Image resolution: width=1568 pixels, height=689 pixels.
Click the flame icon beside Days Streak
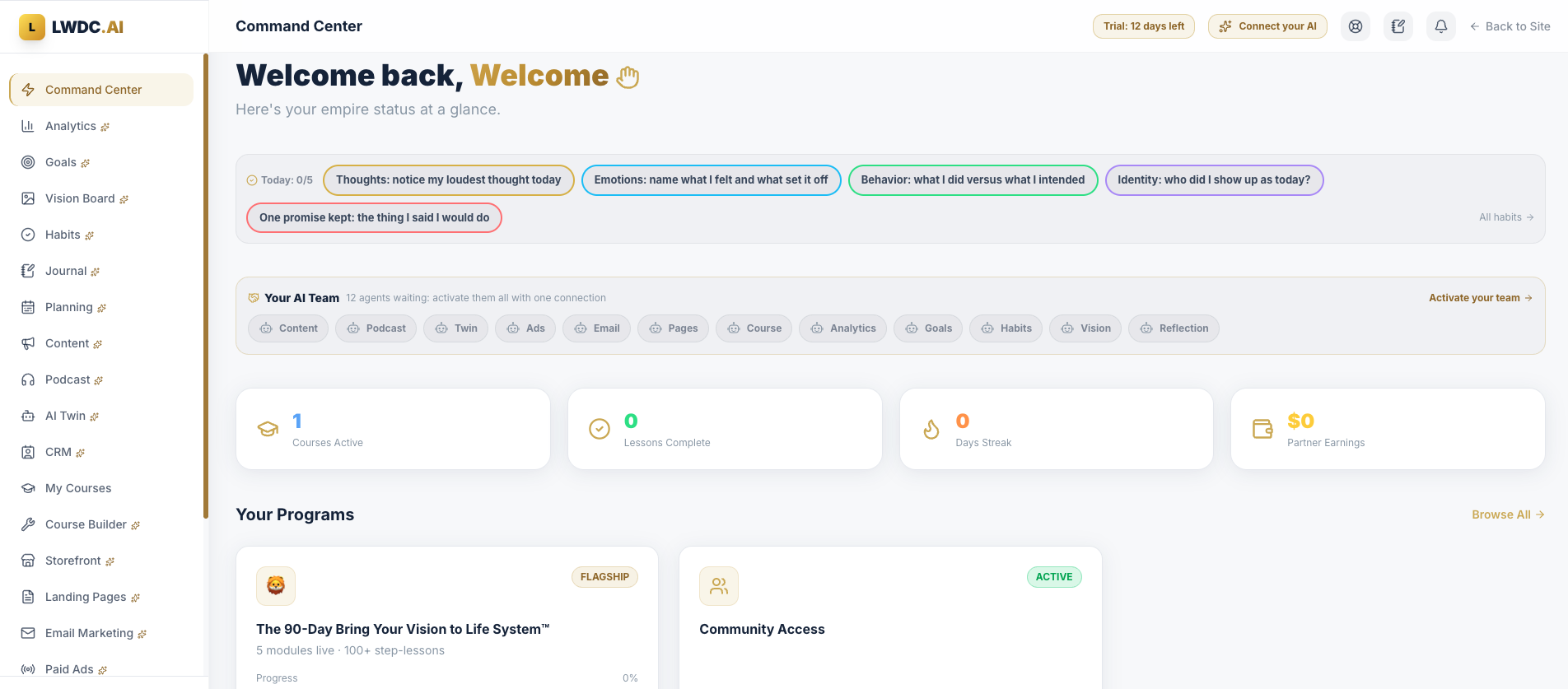931,429
